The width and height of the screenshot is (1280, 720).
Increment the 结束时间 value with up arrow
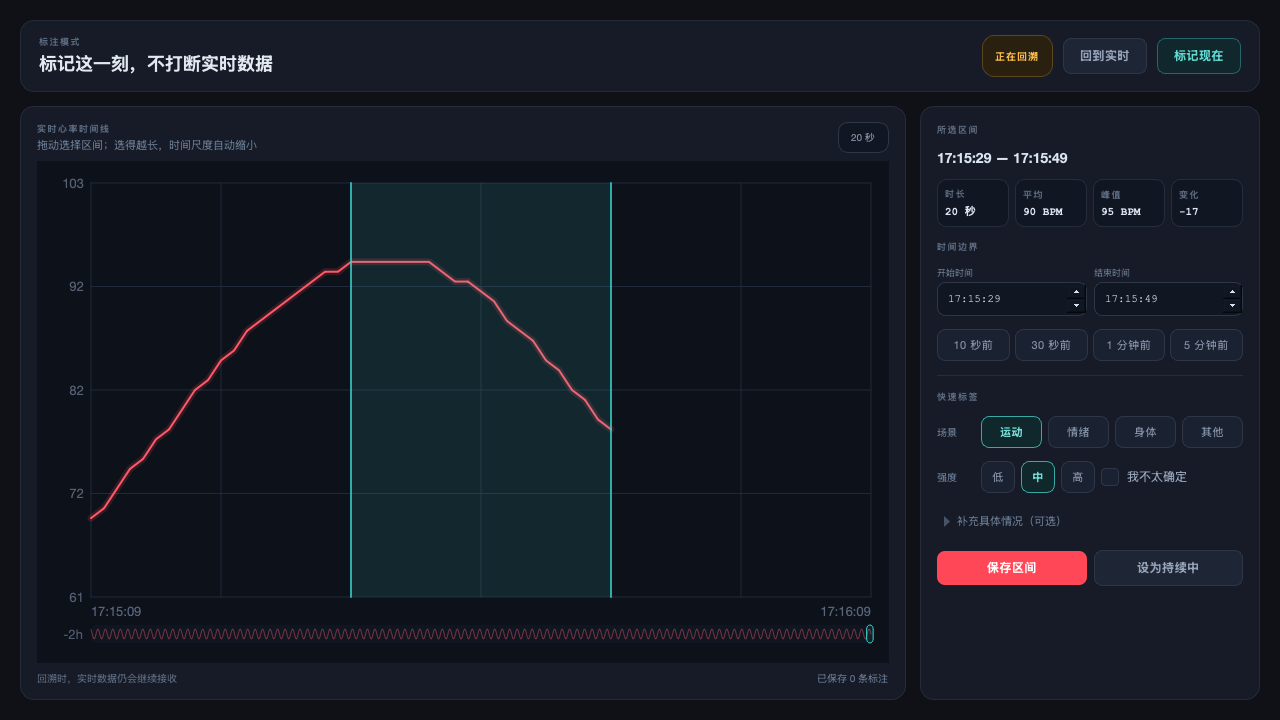pos(1233,292)
